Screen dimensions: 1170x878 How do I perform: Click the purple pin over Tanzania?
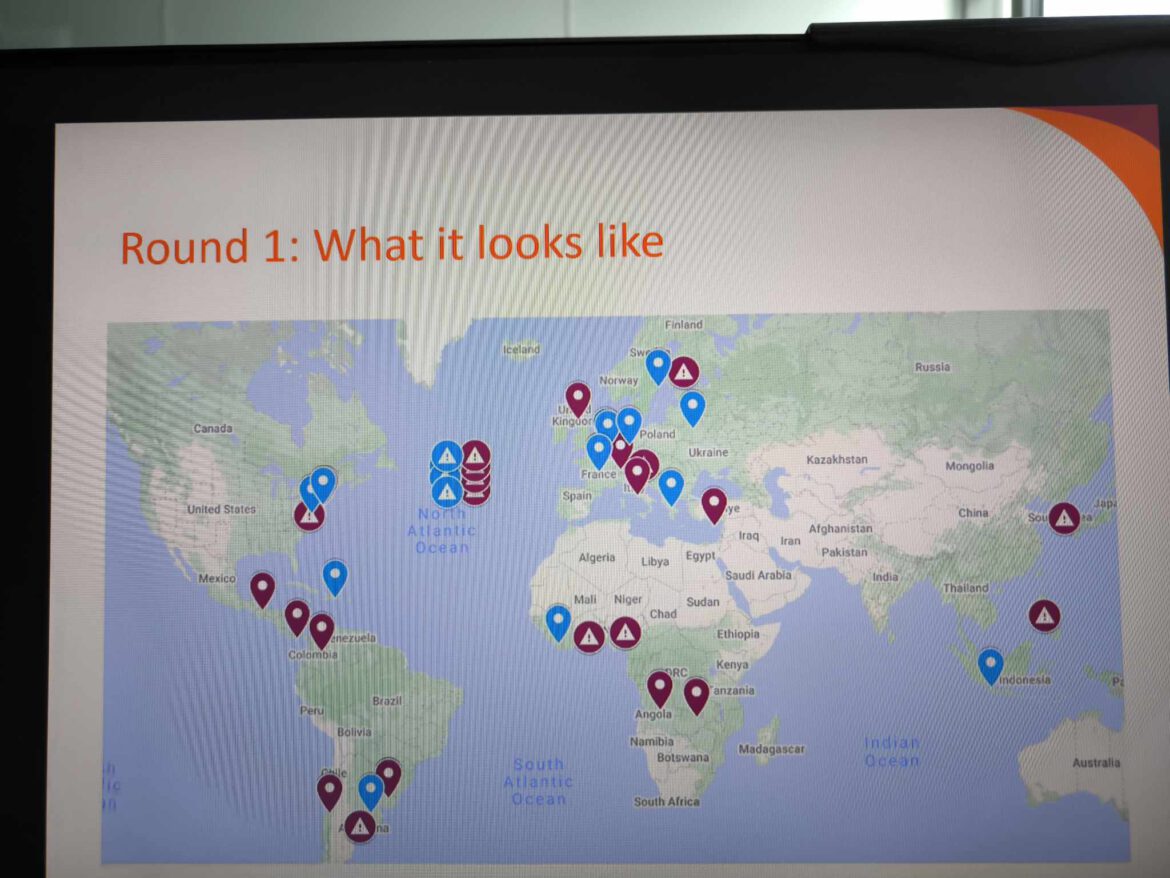696,694
